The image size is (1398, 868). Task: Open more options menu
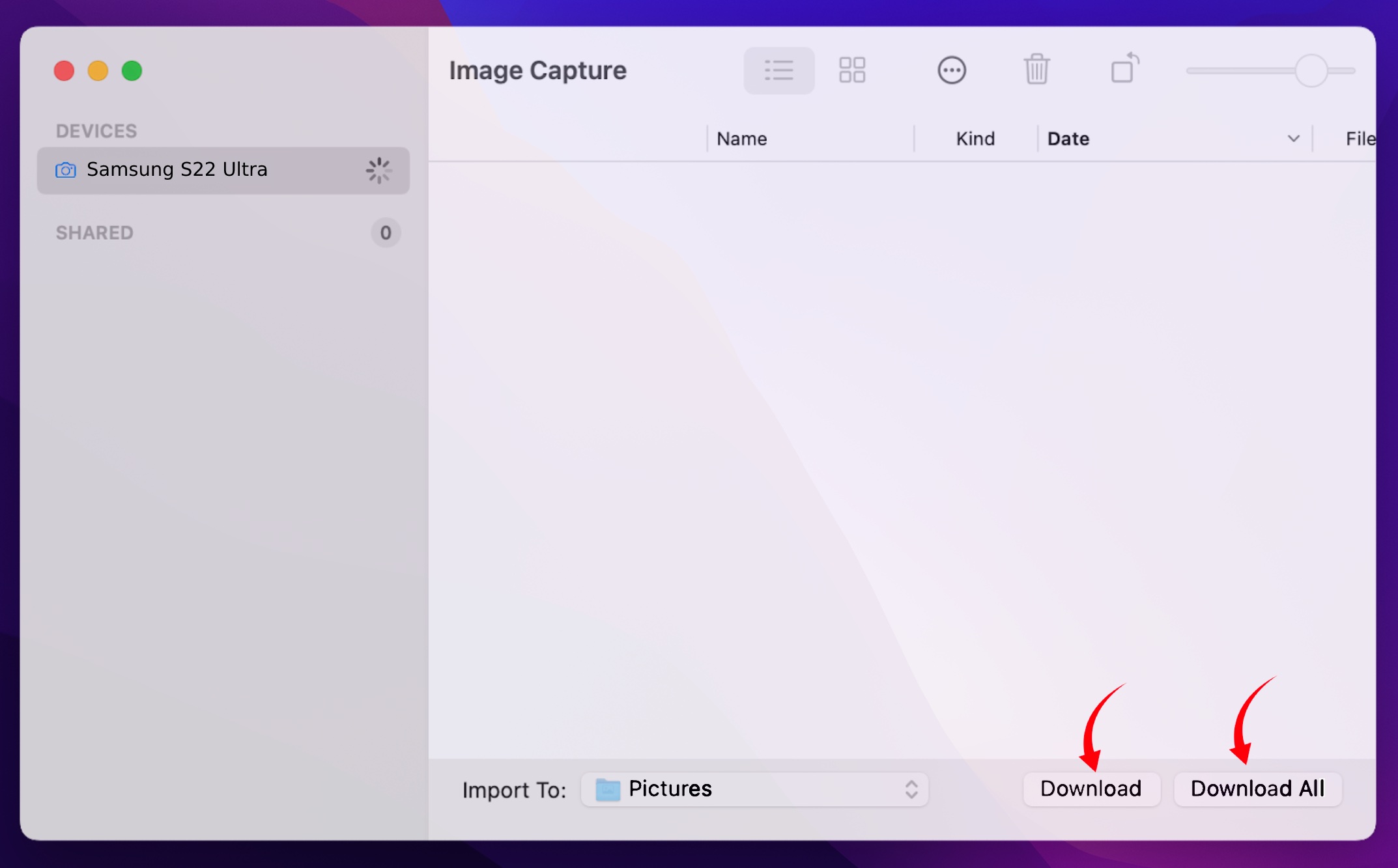pyautogui.click(x=951, y=70)
